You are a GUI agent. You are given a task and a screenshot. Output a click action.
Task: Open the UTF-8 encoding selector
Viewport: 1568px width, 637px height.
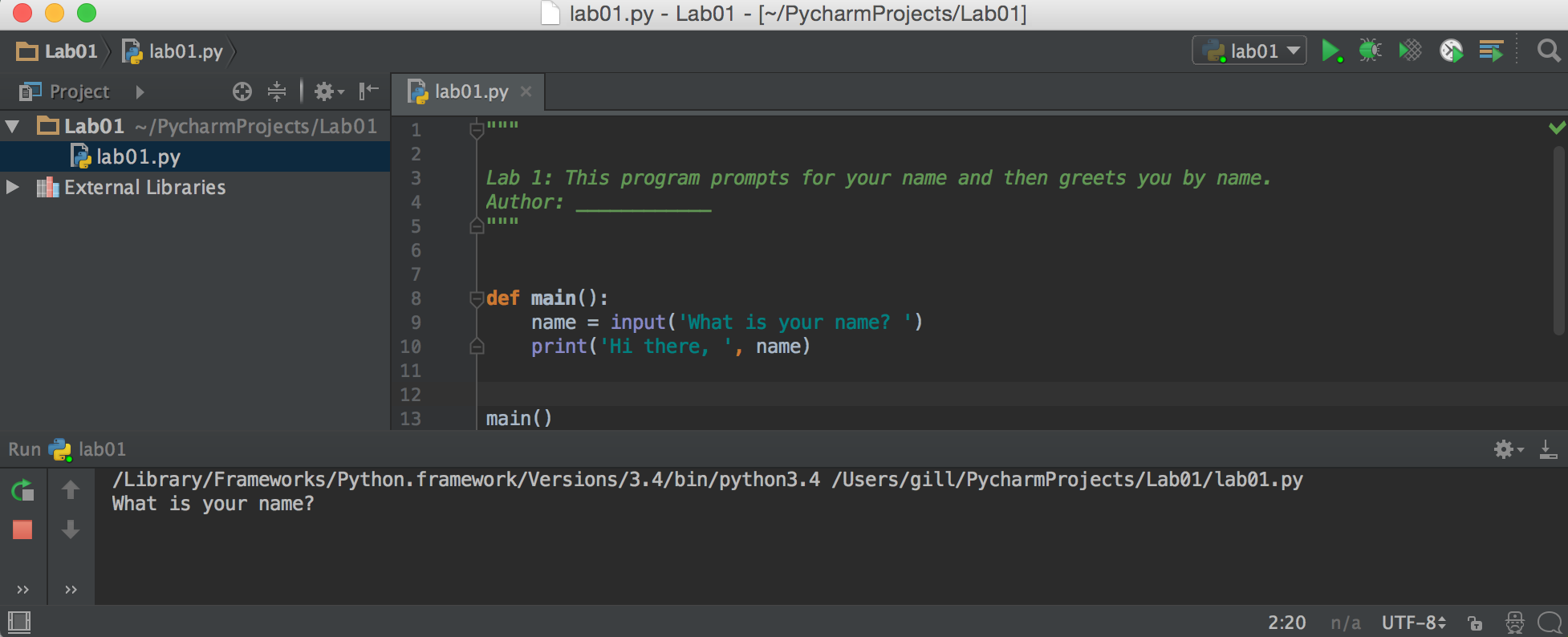pyautogui.click(x=1413, y=623)
